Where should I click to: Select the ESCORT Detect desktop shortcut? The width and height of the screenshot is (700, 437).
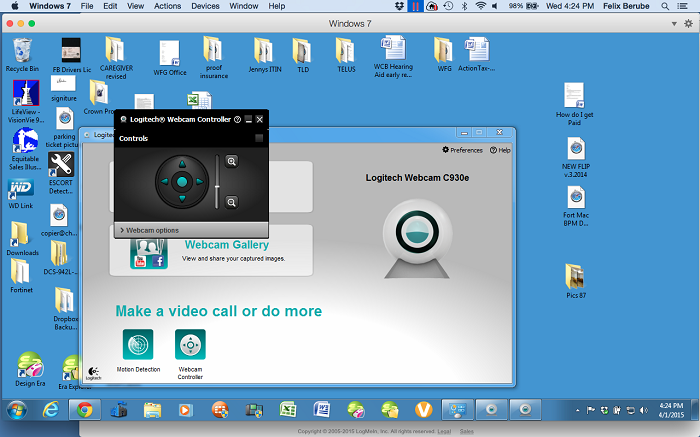tap(61, 174)
